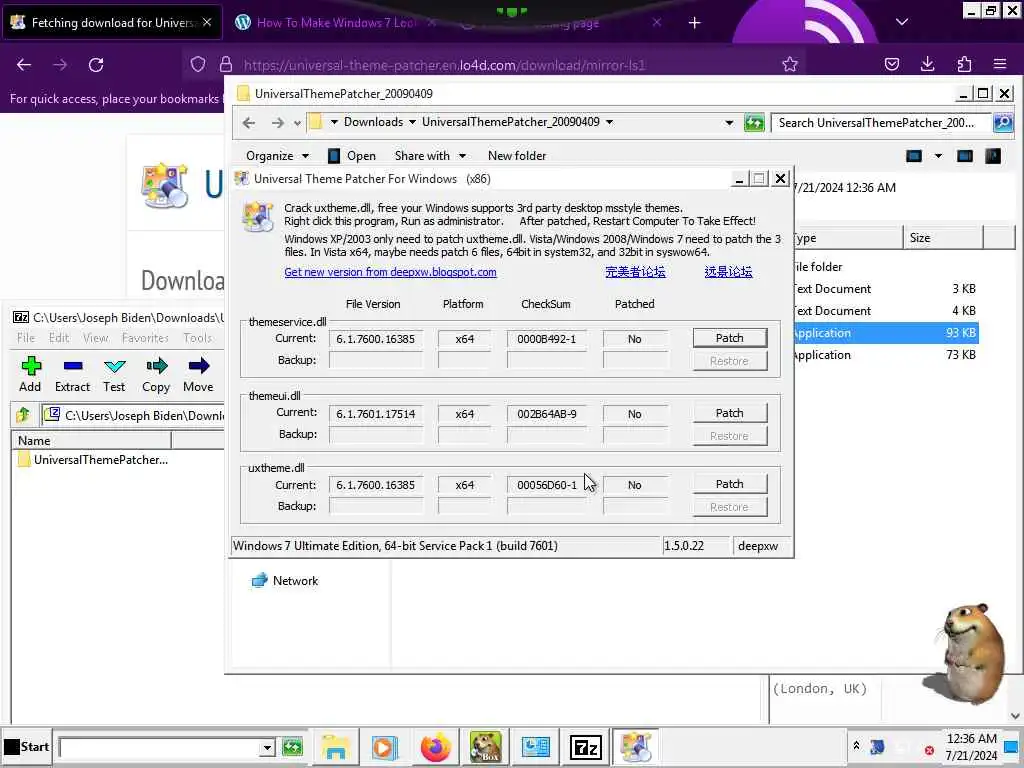The height and width of the screenshot is (768, 1024).
Task: Click Explorer search magnifier button
Action: pos(1003,122)
